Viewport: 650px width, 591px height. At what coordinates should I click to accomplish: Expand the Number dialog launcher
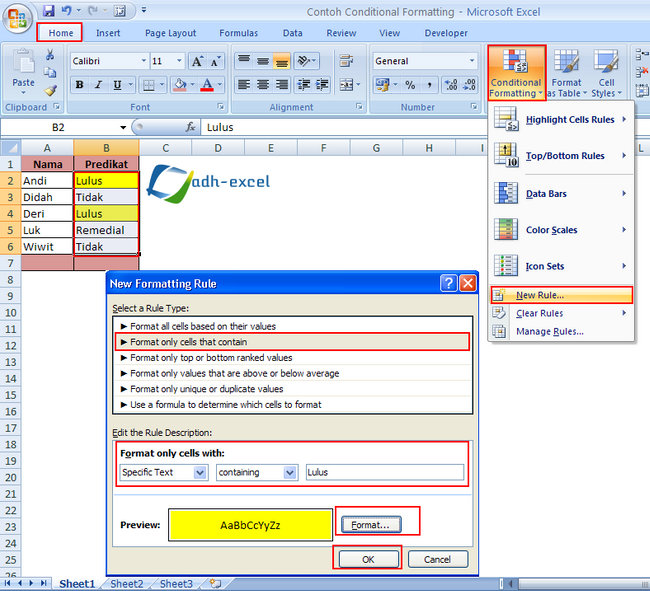[x=473, y=107]
